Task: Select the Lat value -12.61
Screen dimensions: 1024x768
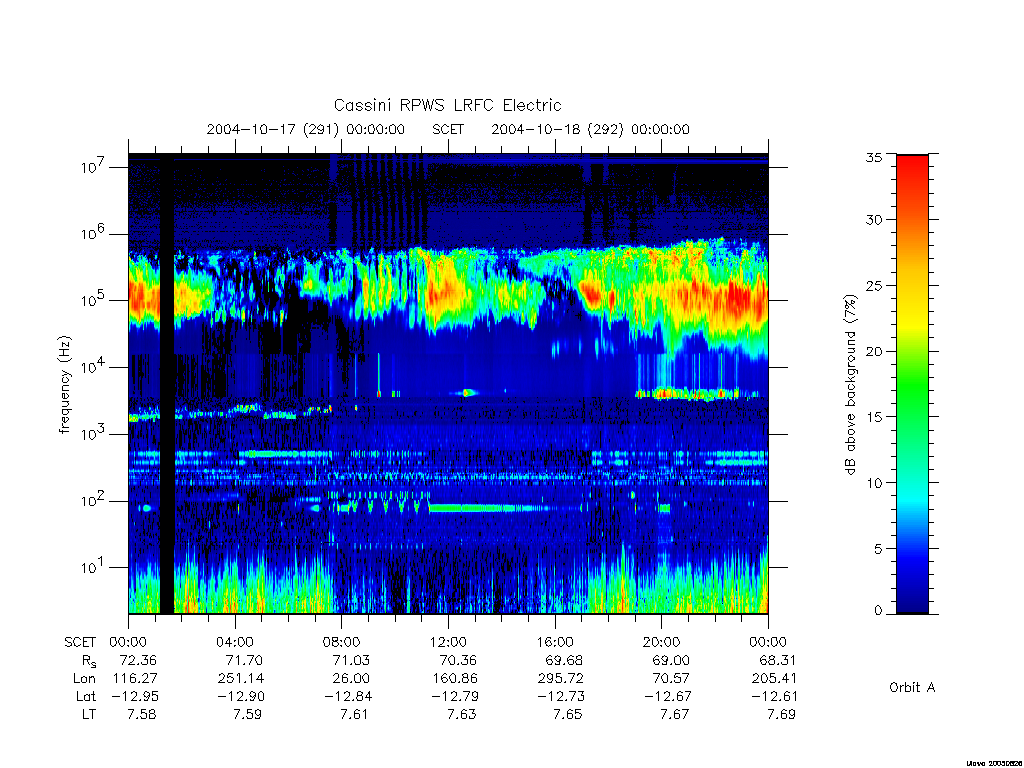Action: coord(774,696)
